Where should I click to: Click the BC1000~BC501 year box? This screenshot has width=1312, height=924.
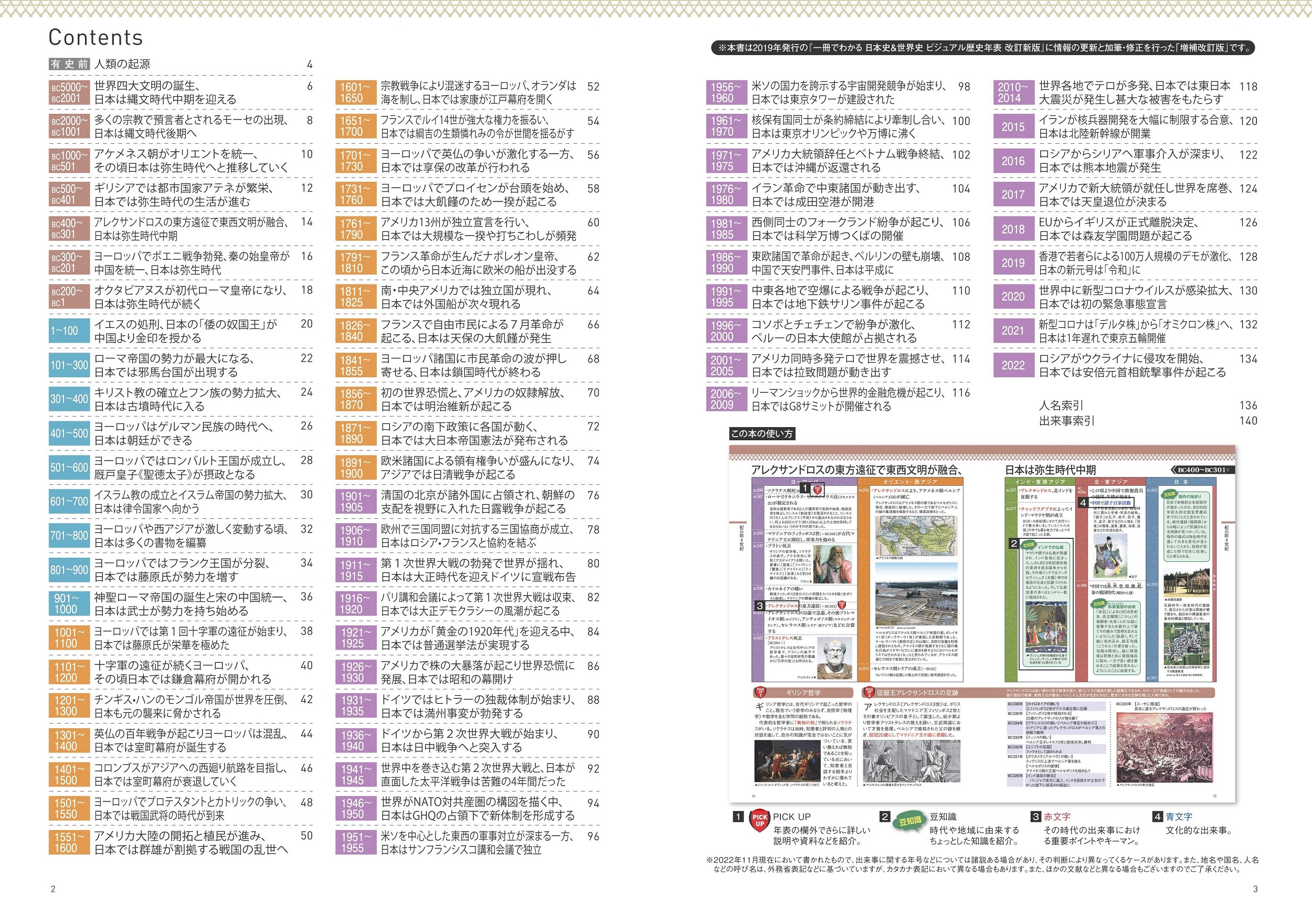[x=69, y=161]
